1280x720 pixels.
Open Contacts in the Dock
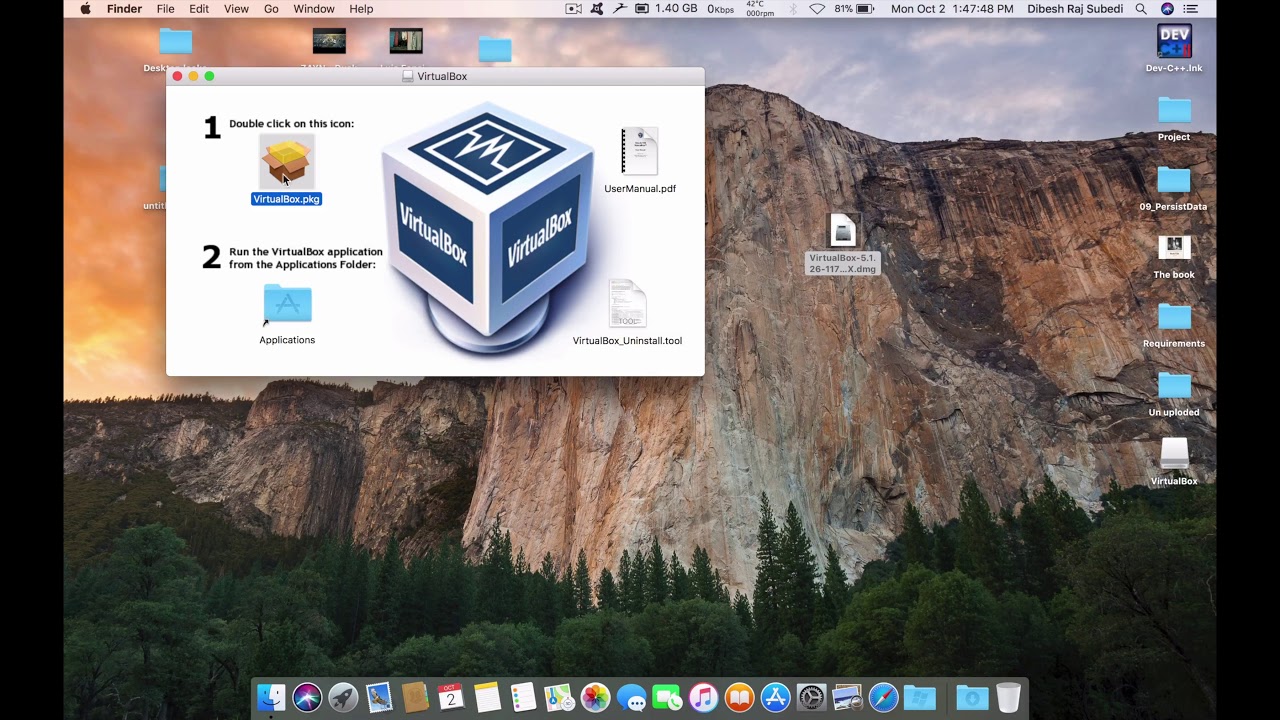pos(415,697)
